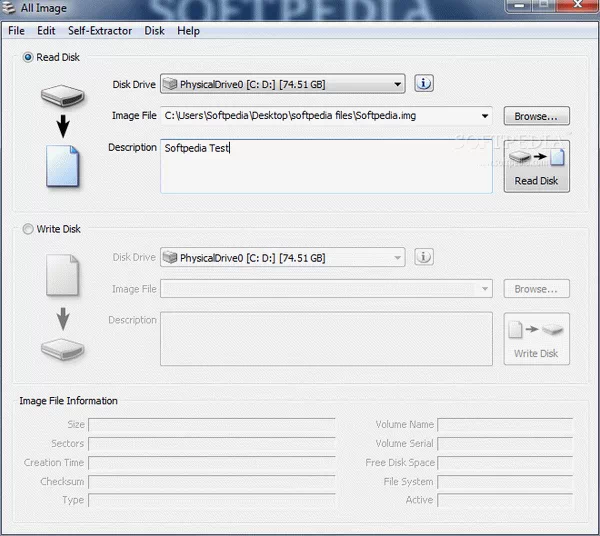Open the Disk menu
The height and width of the screenshot is (536, 600).
[154, 31]
